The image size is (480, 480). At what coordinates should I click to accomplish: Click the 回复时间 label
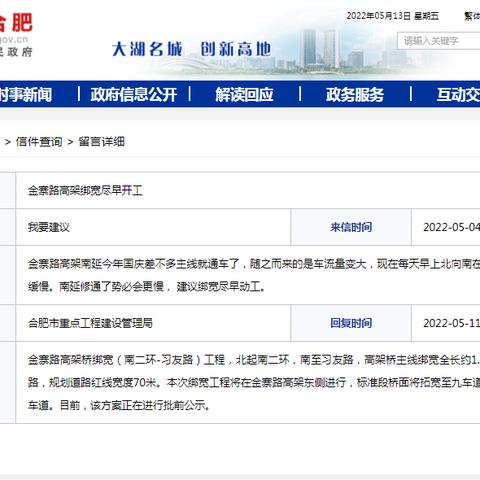tap(351, 323)
